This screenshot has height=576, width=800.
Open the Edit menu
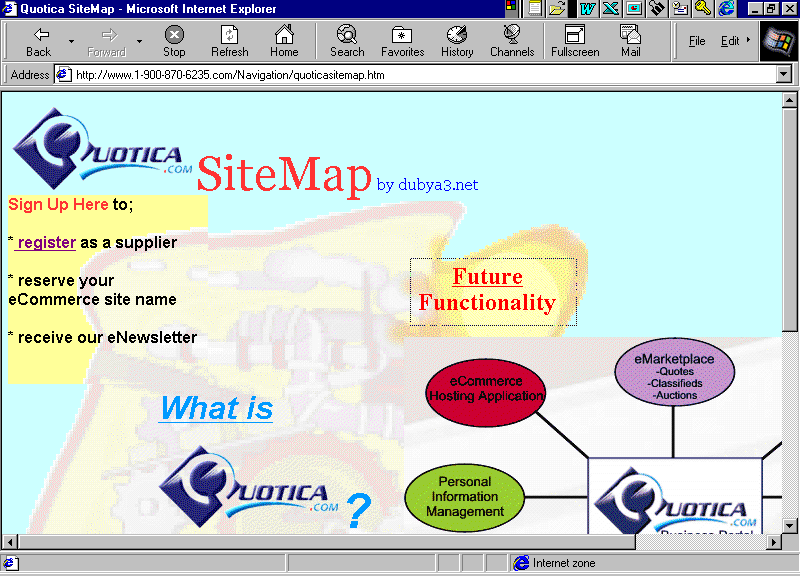pos(730,41)
